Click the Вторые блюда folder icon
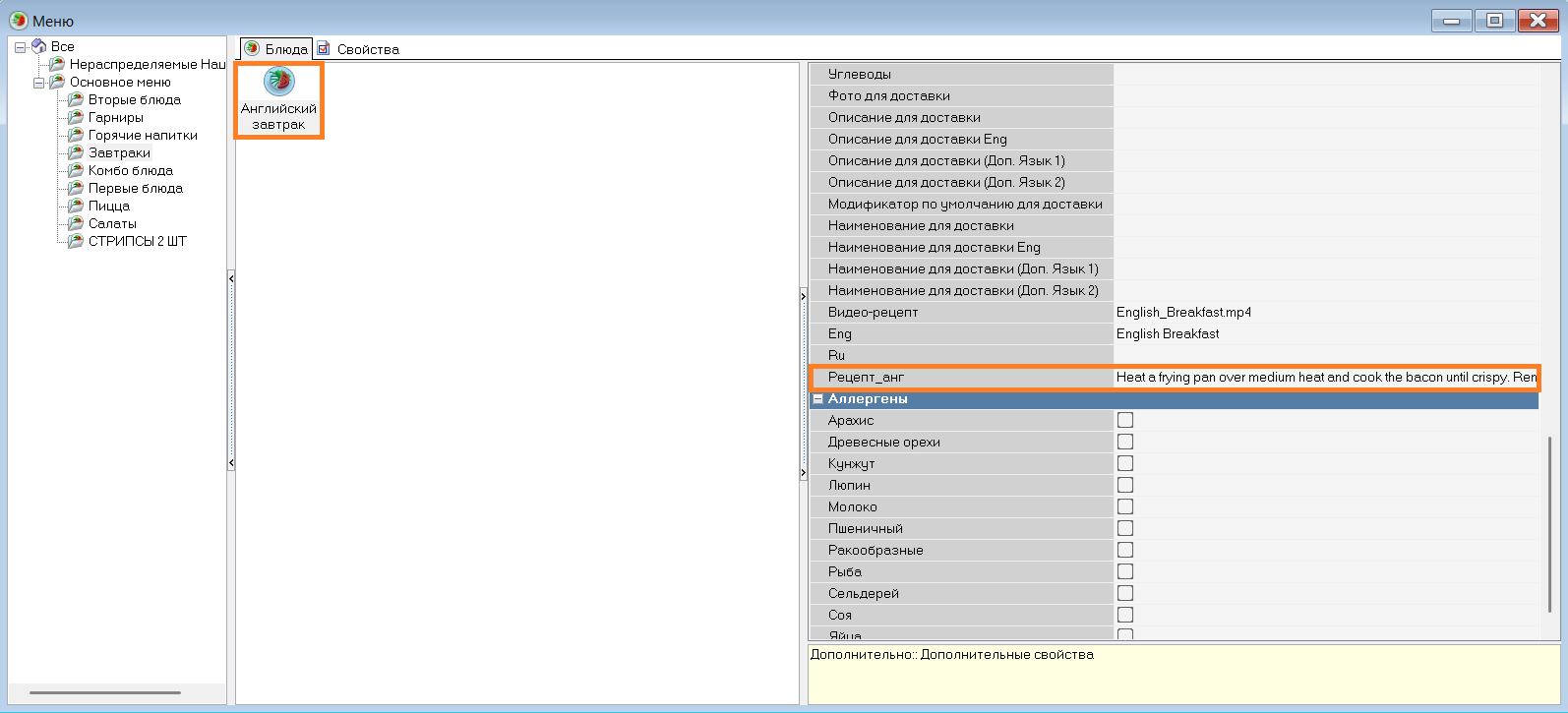This screenshot has width=1568, height=713. coord(76,99)
